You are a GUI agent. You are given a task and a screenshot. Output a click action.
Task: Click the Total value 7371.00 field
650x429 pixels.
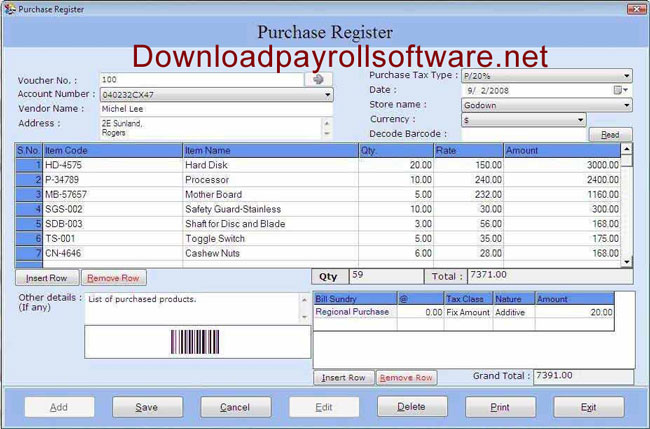coord(550,276)
